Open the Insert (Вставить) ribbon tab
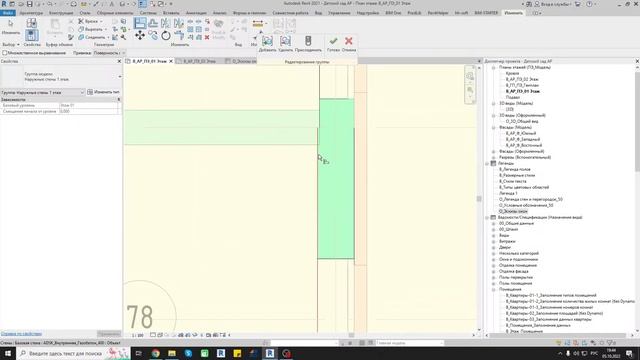Image resolution: width=640 pixels, height=360 pixels. [171, 13]
